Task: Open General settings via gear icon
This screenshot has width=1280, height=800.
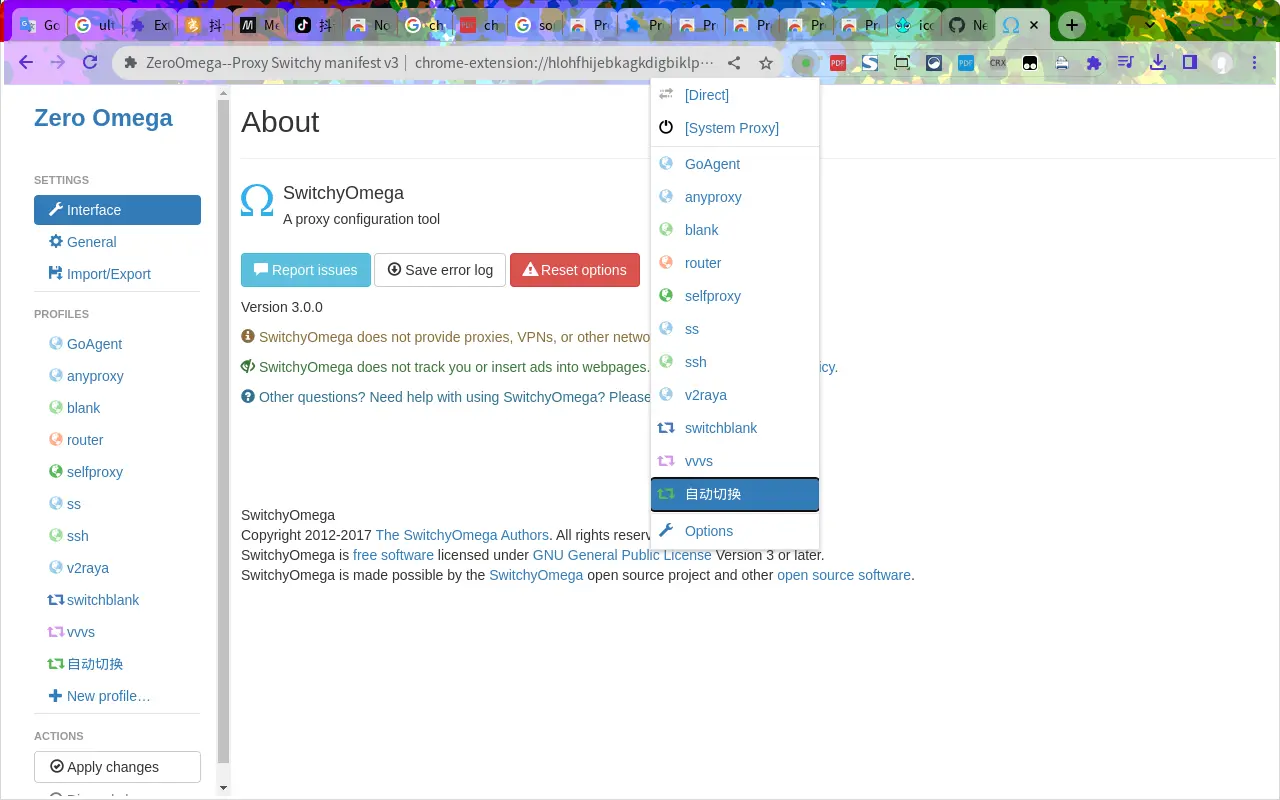Action: (x=89, y=242)
